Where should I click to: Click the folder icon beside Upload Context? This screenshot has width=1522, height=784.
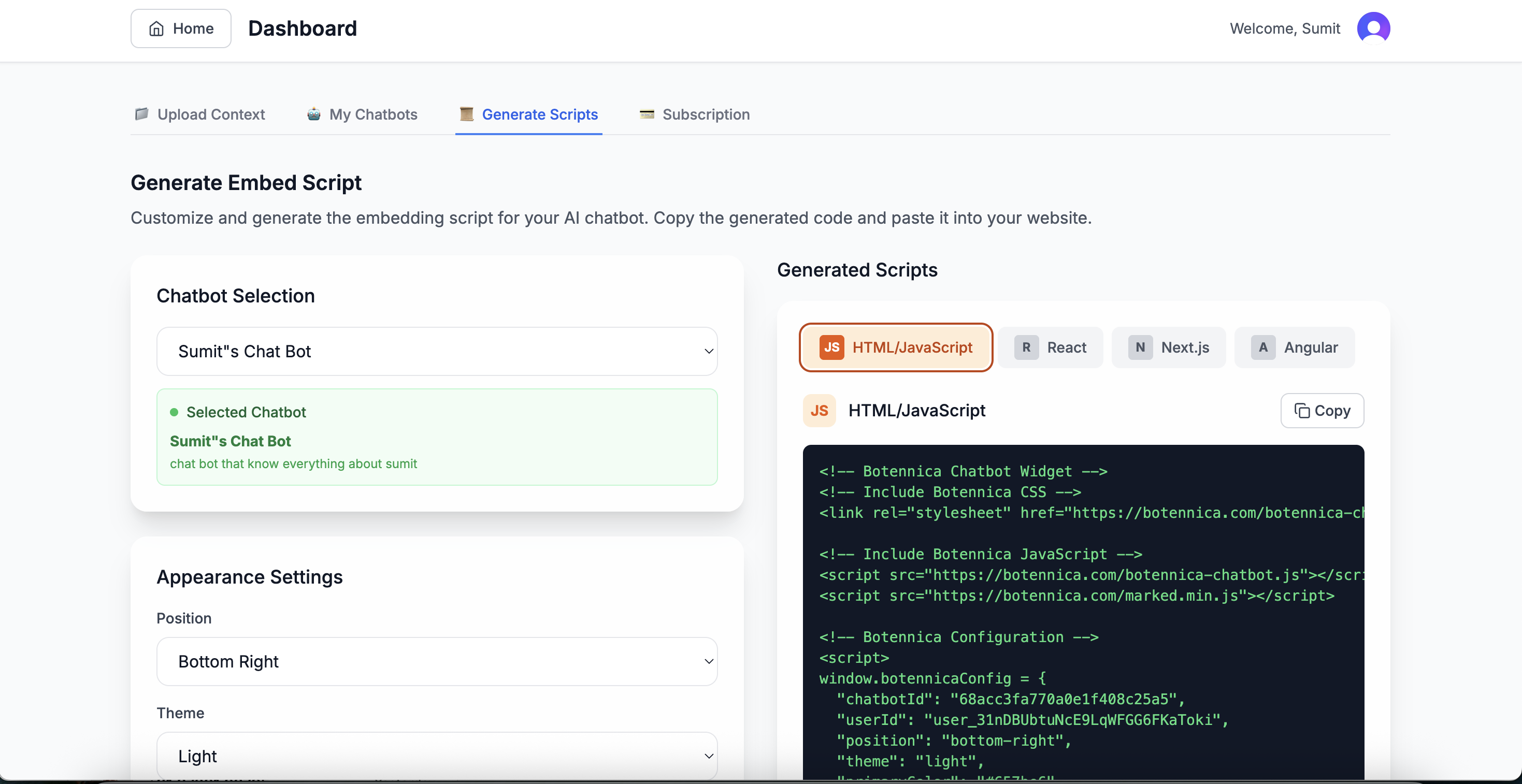(x=142, y=113)
